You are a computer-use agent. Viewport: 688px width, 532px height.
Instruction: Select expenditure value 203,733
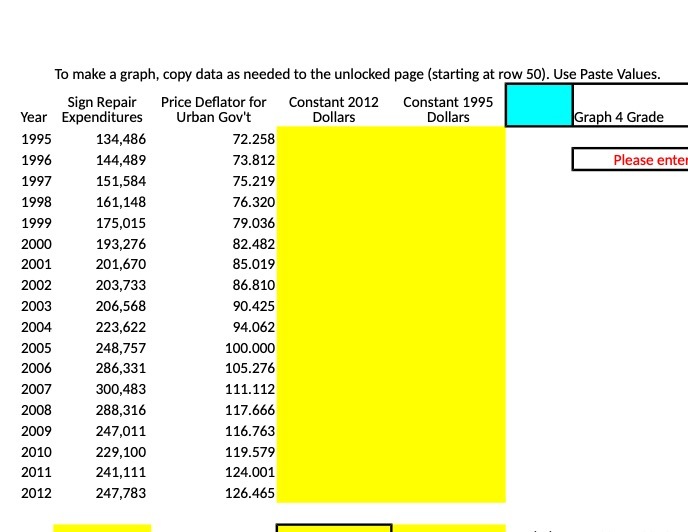(x=121, y=285)
